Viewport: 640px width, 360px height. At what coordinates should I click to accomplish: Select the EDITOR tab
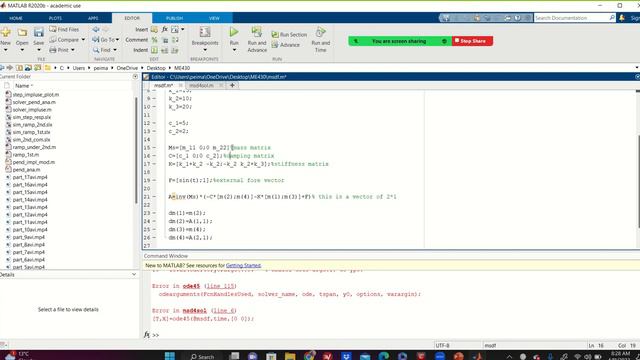132,18
